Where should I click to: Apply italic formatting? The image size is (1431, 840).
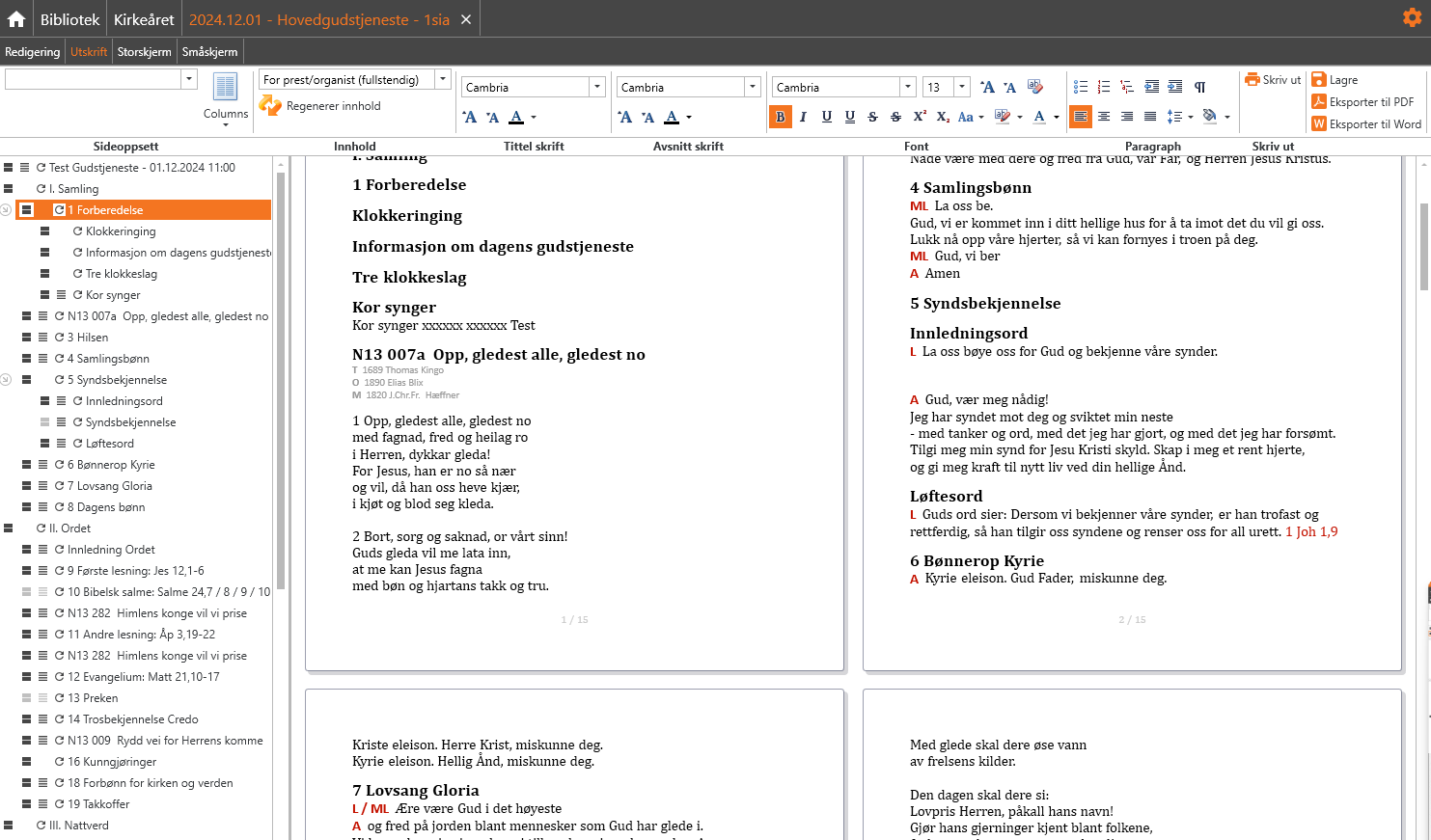803,117
